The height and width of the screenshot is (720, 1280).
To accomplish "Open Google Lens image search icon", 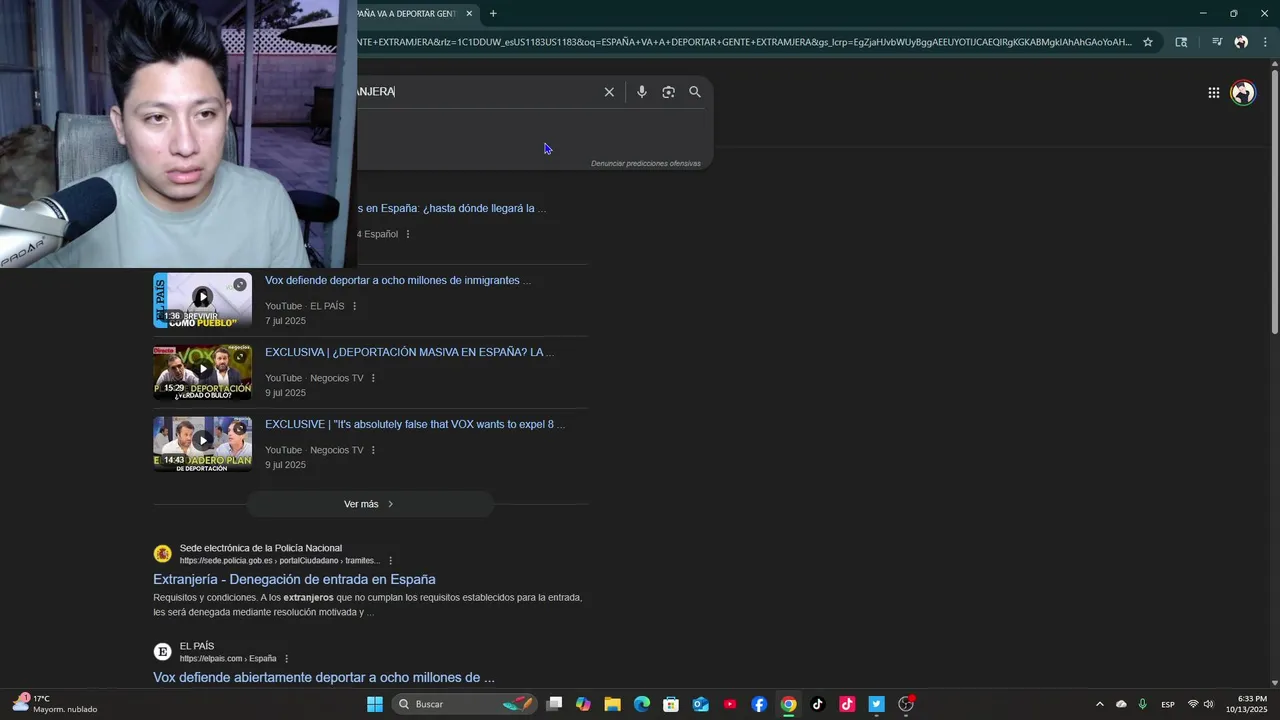I will point(668,92).
